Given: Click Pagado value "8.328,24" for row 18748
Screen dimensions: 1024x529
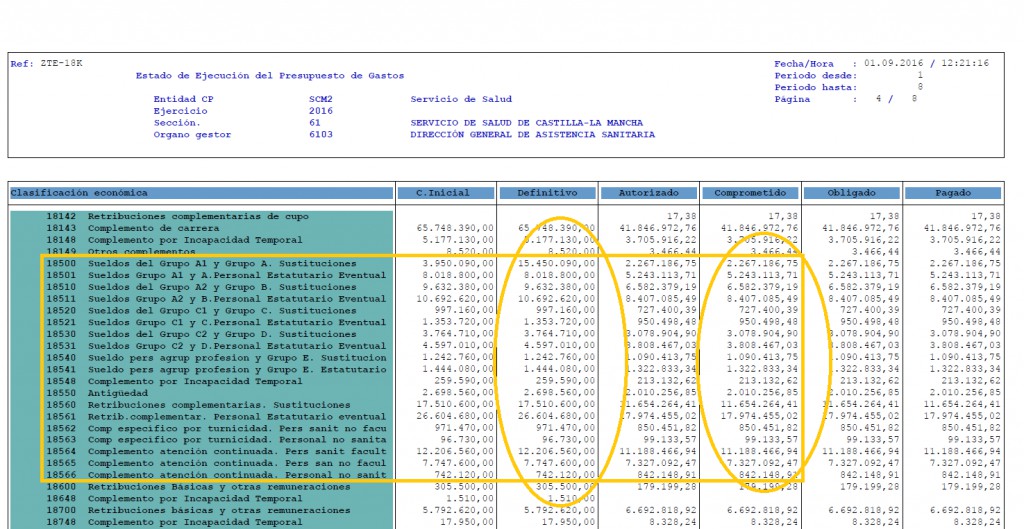Looking at the screenshot, I should [x=977, y=522].
